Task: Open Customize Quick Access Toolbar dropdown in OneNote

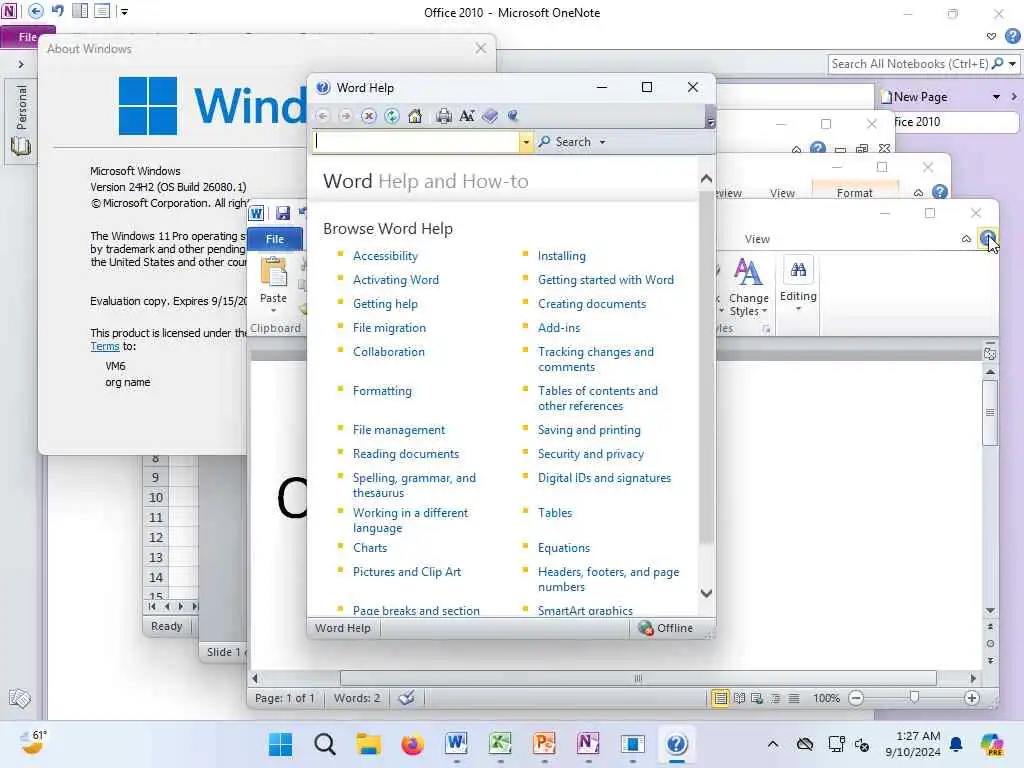Action: pos(124,12)
